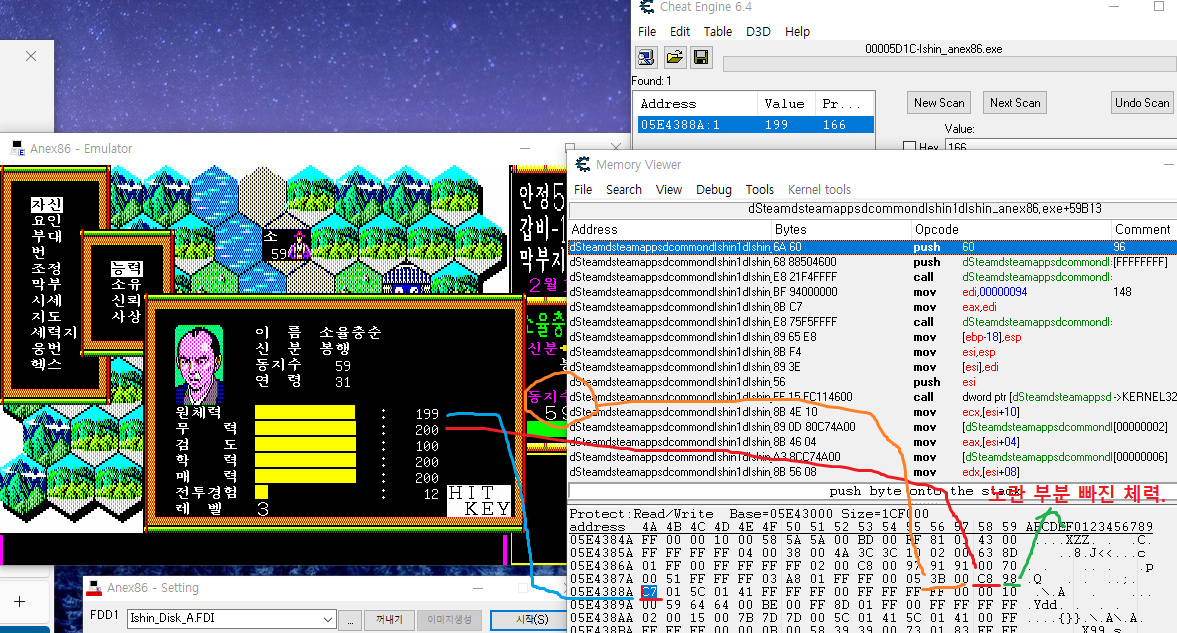Expand the FDD1 disk image dropdown
The image size is (1177, 633).
point(327,619)
